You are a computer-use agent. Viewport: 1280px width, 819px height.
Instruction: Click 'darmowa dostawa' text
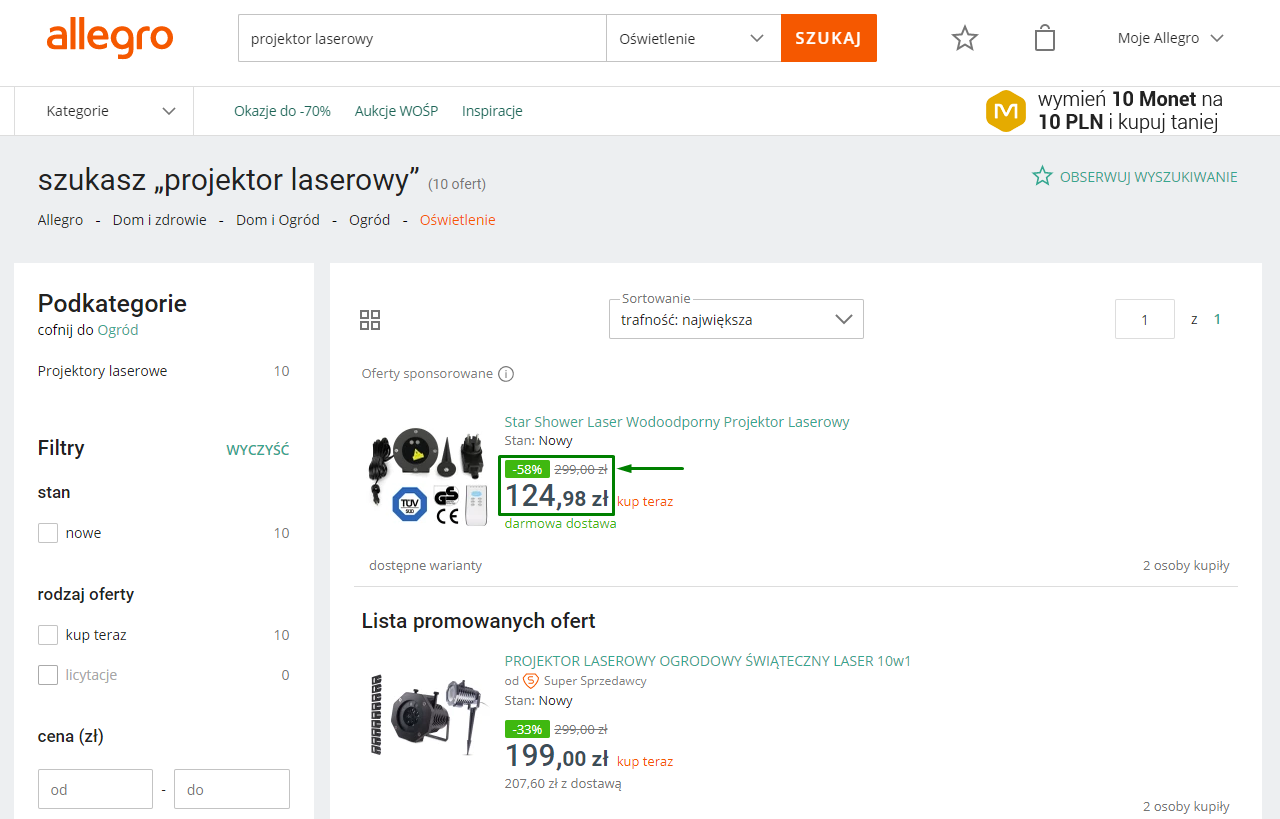click(x=561, y=523)
